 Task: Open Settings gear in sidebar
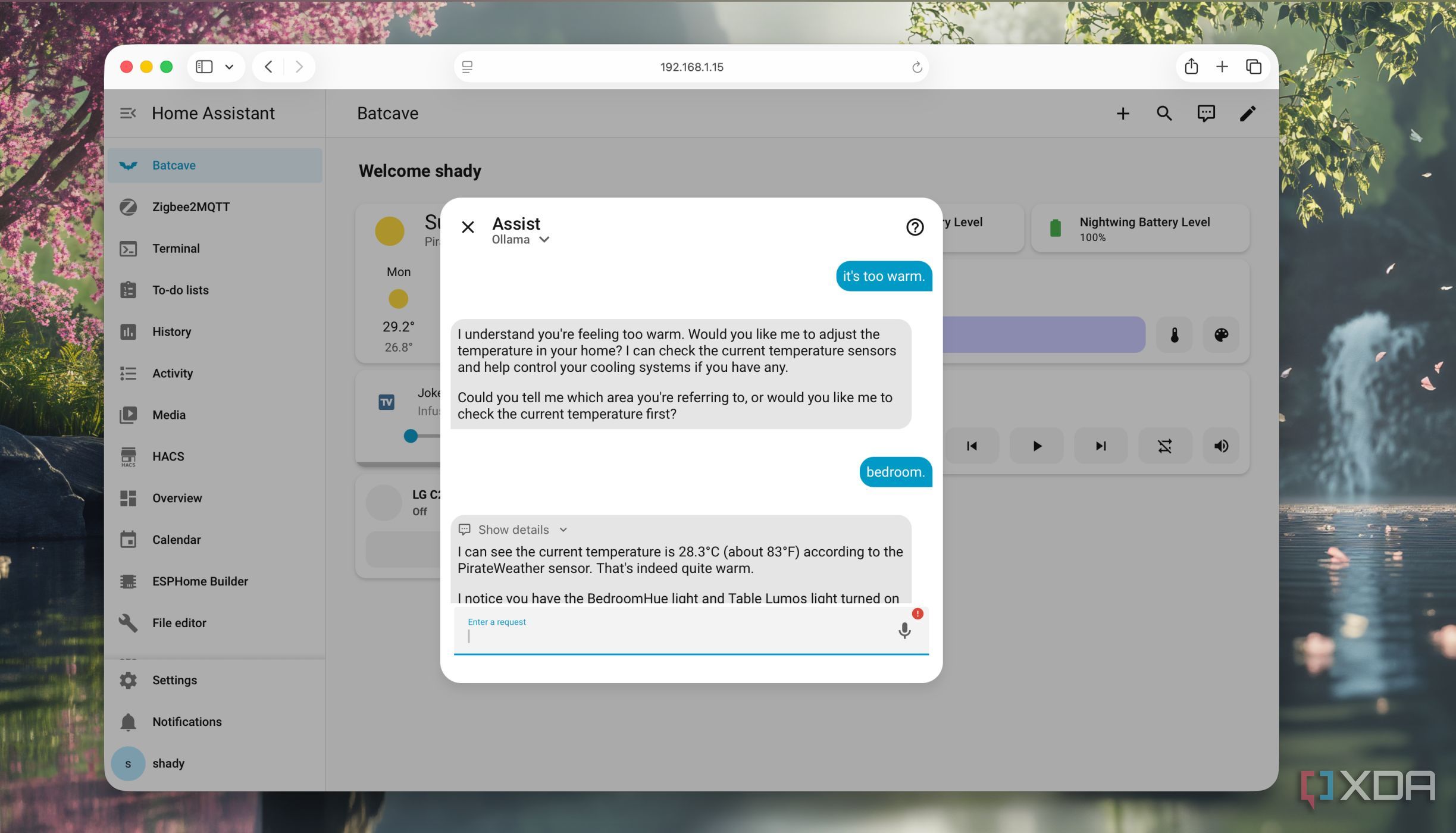[128, 680]
